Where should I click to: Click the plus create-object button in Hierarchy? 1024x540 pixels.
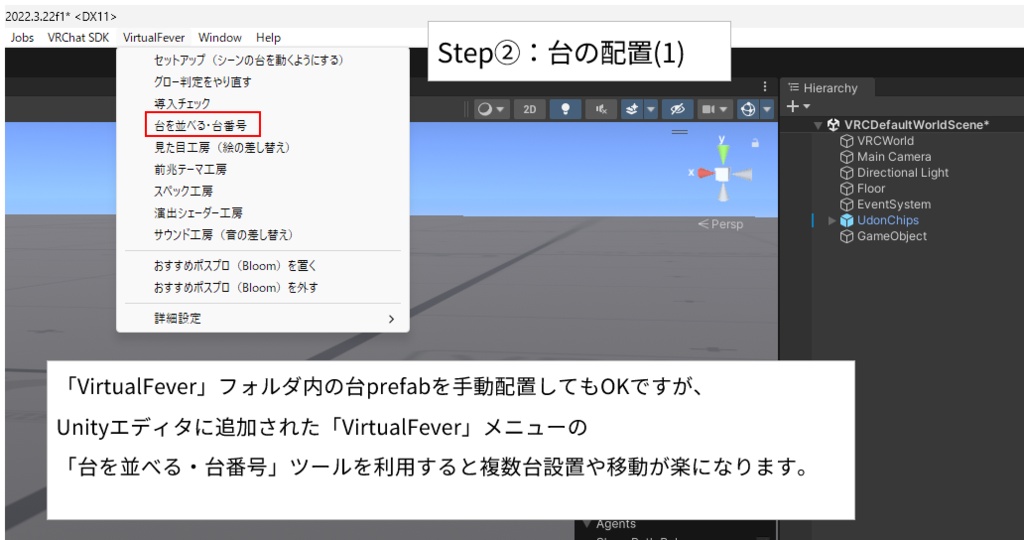coord(792,106)
